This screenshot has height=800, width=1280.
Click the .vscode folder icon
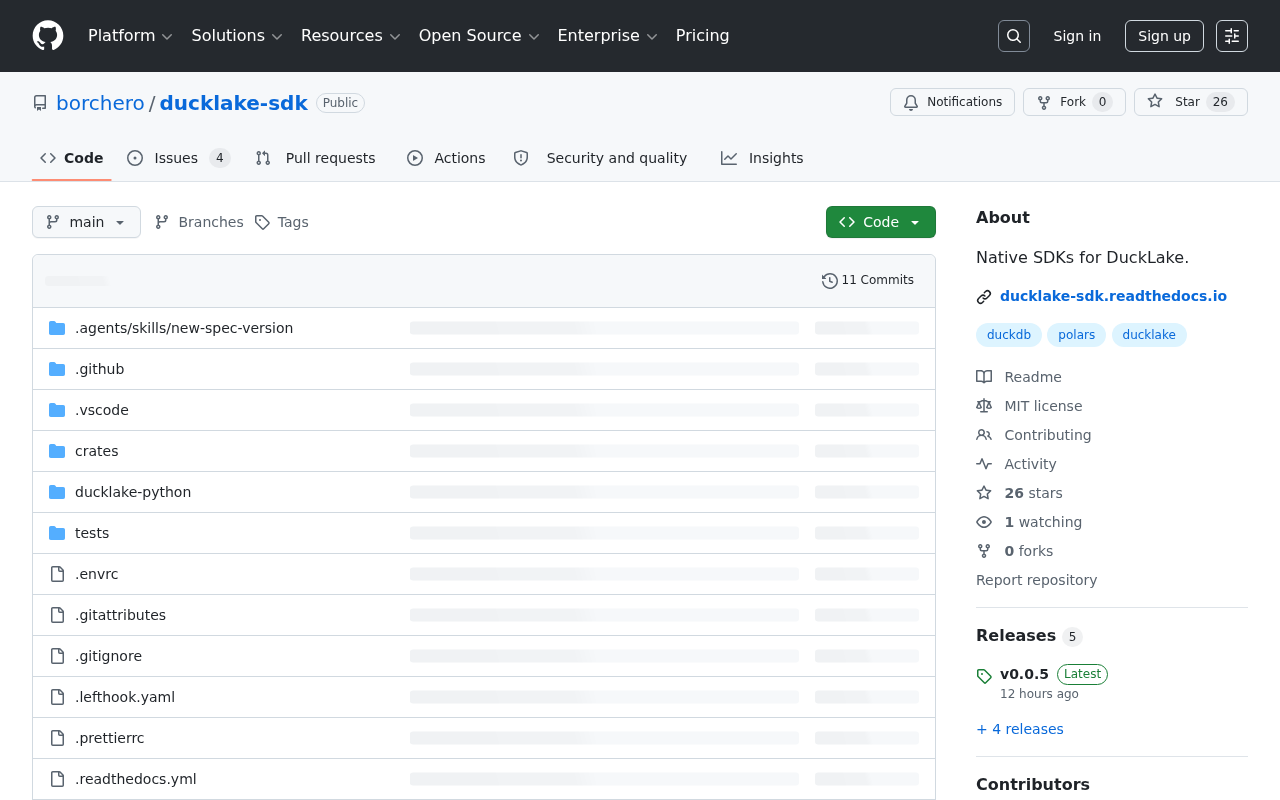click(x=57, y=410)
